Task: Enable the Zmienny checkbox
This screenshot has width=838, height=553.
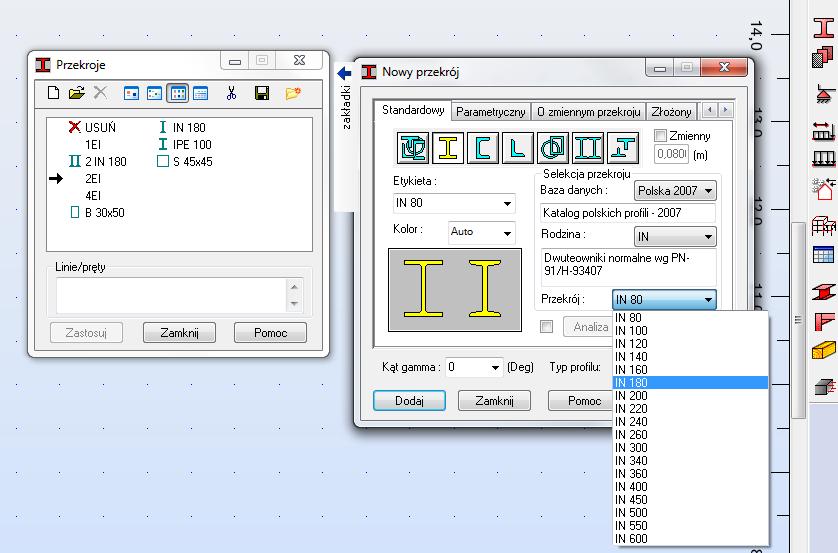Action: coord(661,136)
